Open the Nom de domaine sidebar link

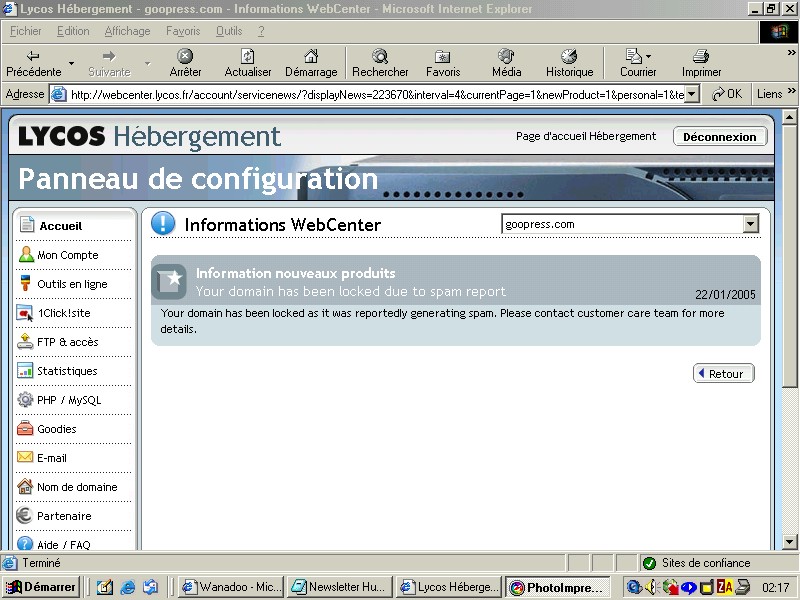(77, 487)
